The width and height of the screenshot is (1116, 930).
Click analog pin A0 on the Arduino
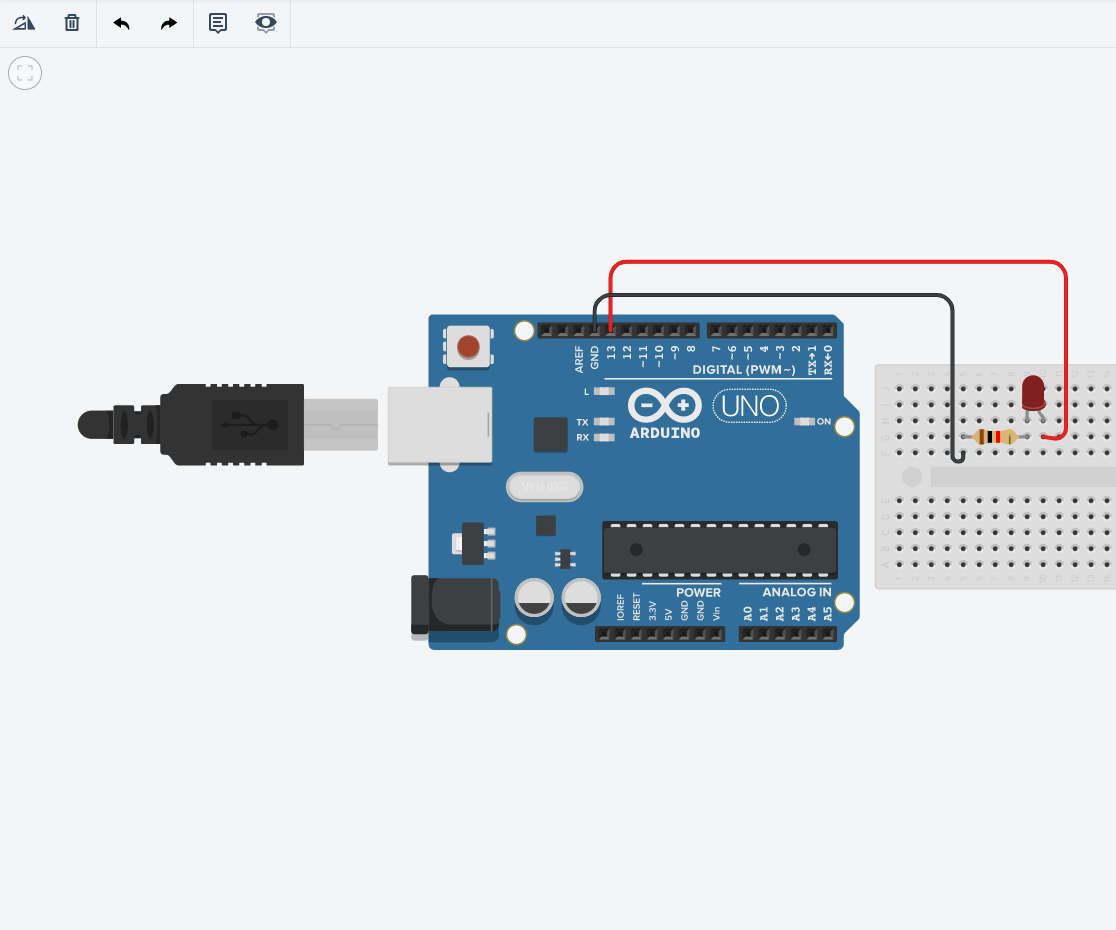coord(746,632)
